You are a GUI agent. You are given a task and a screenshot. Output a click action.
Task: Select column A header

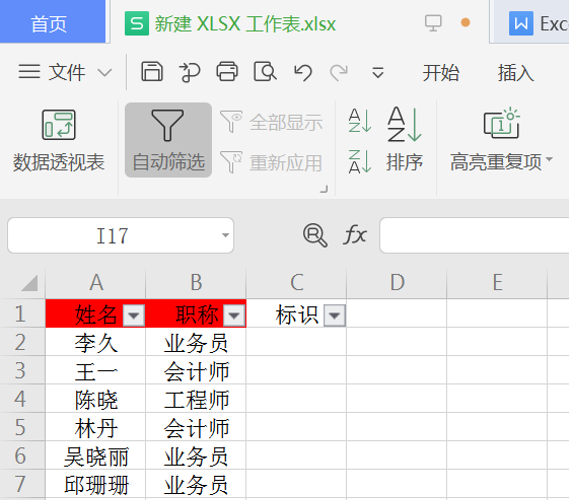(x=96, y=283)
